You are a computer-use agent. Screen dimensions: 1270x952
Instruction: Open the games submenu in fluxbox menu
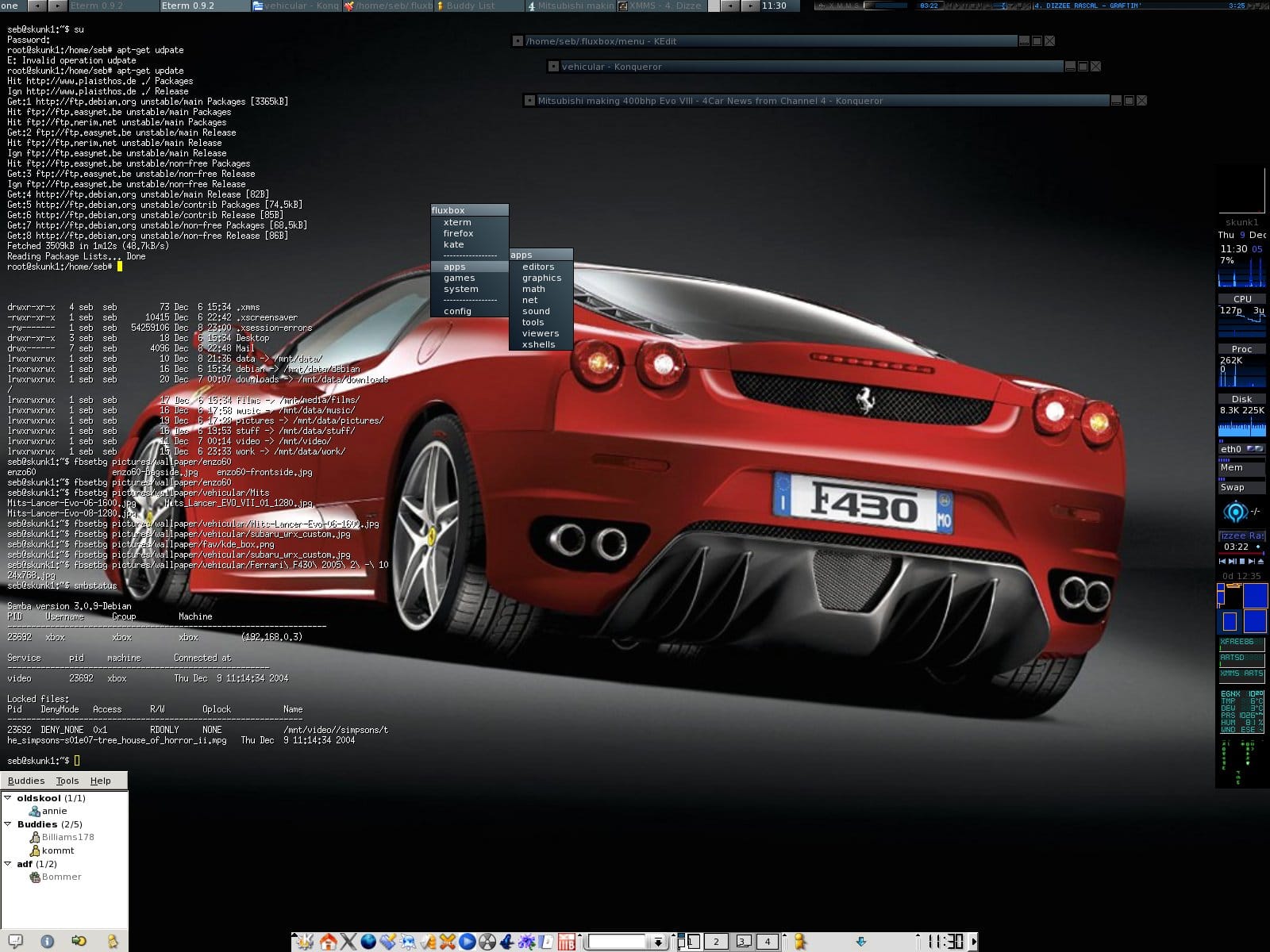coord(470,278)
